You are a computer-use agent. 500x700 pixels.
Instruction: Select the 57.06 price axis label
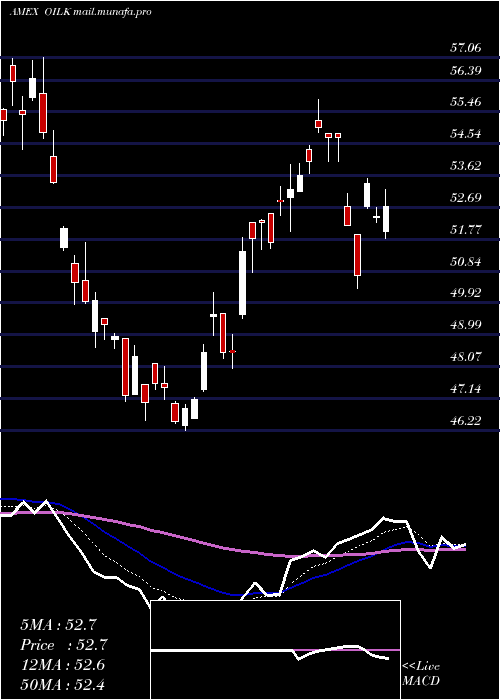466,47
